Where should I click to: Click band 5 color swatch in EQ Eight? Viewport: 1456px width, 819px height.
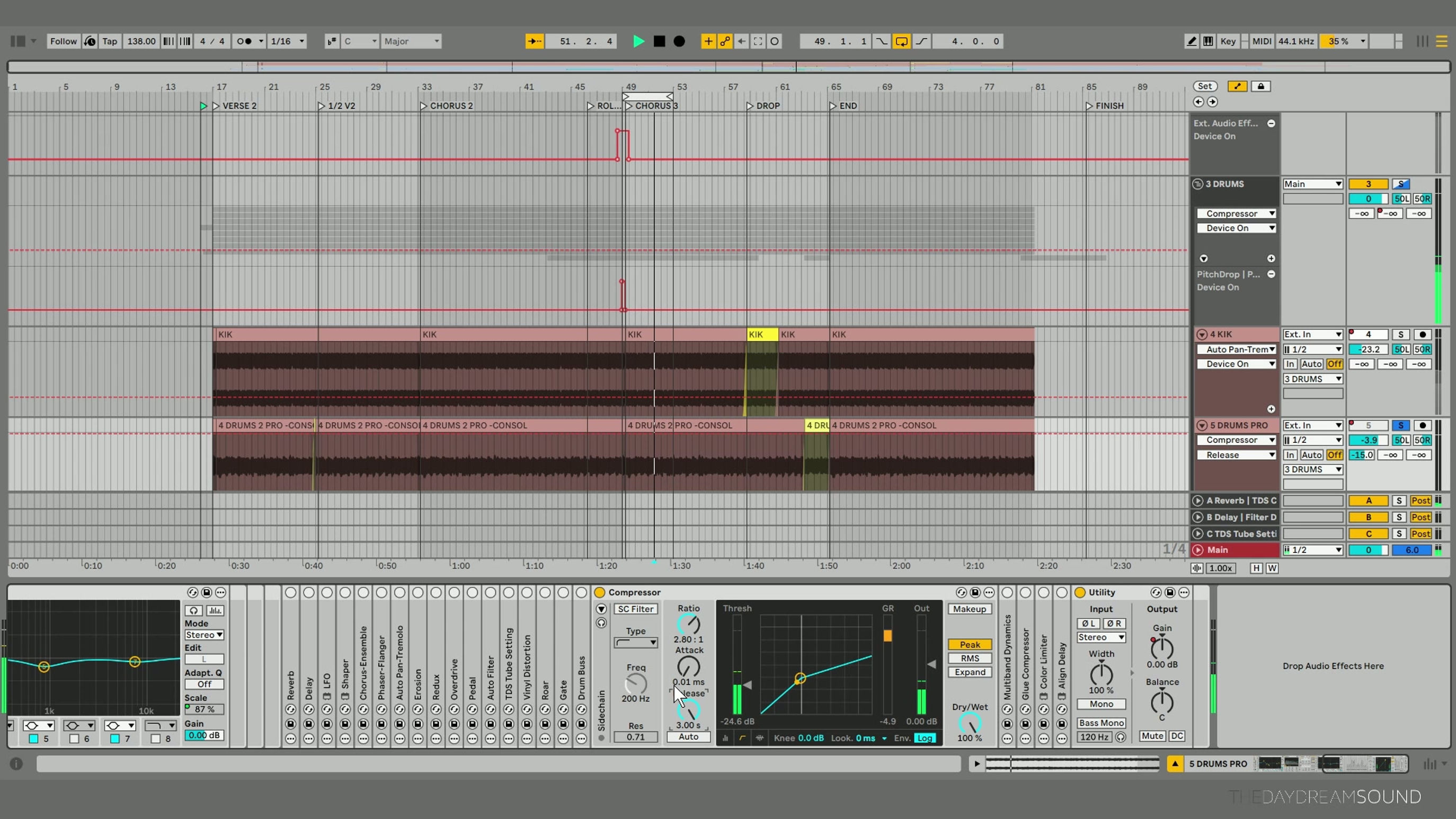[33, 738]
